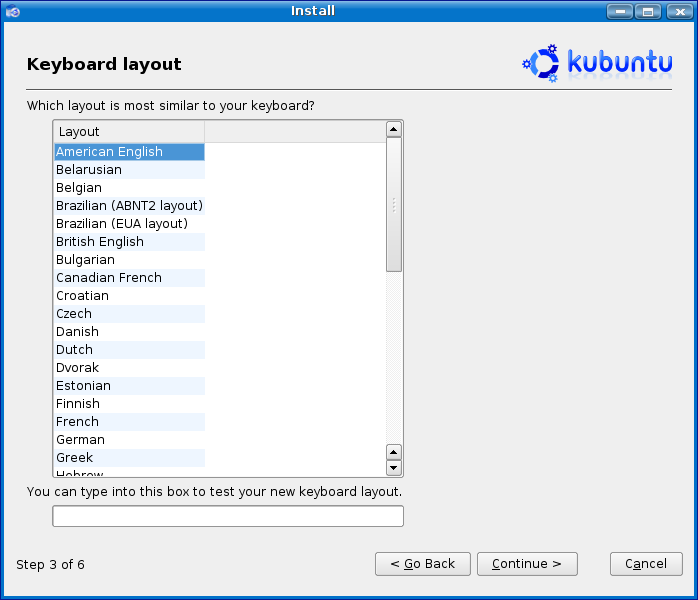Click the scroll up arrow at list top
This screenshot has width=698, height=600.
coord(393,129)
